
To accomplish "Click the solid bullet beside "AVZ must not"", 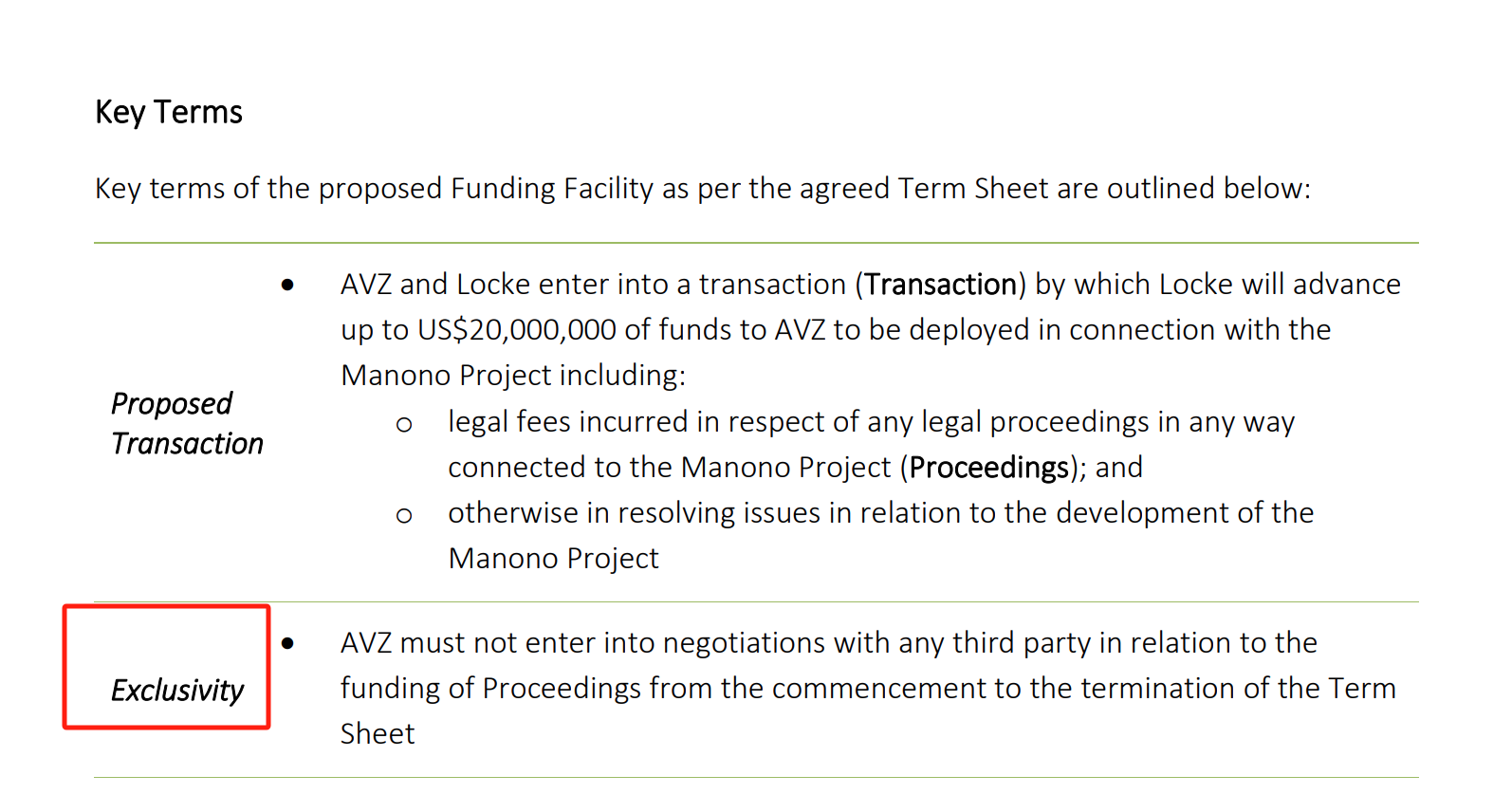I will coord(287,643).
